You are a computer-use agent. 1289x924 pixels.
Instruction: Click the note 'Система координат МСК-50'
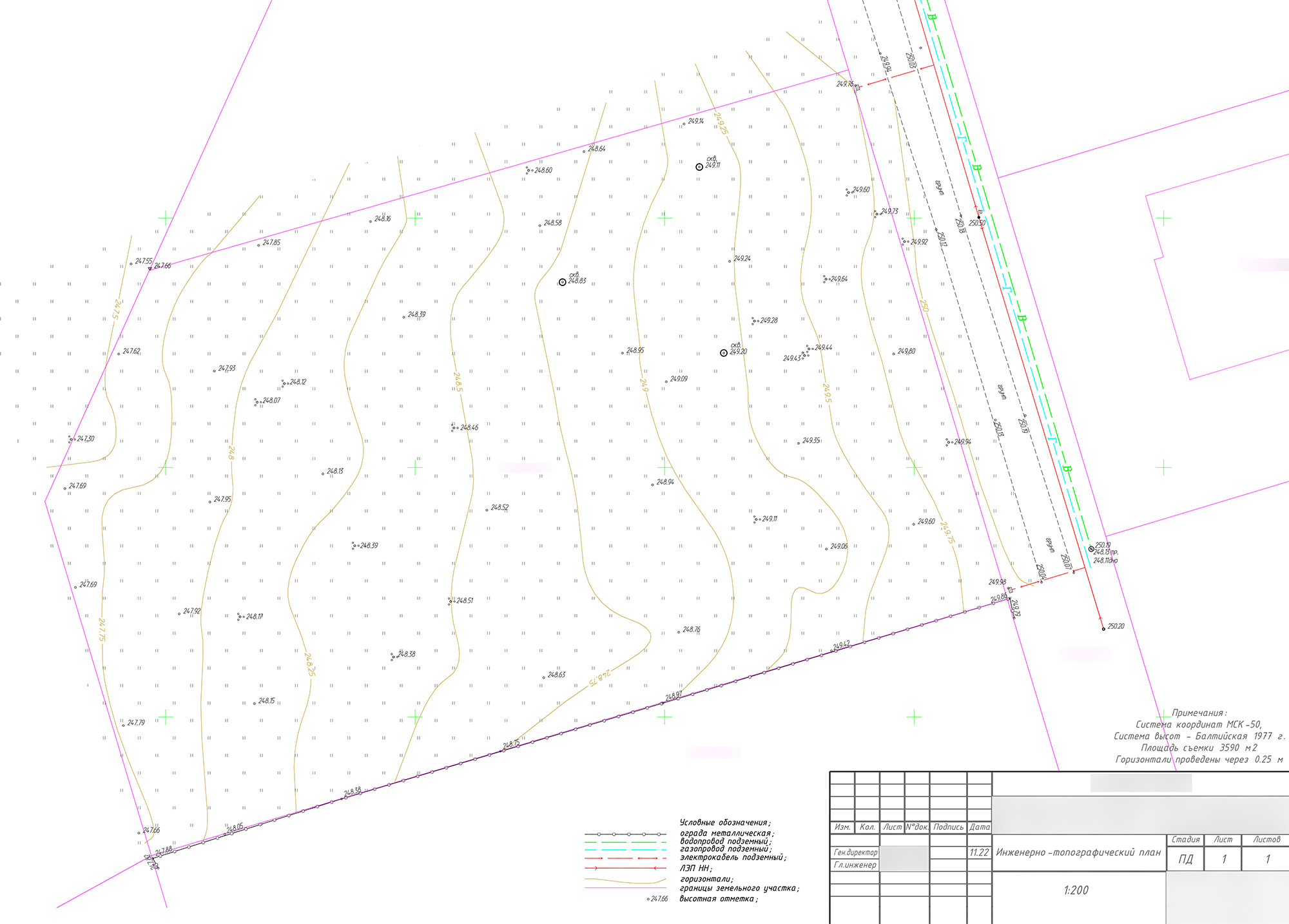[x=1199, y=725]
